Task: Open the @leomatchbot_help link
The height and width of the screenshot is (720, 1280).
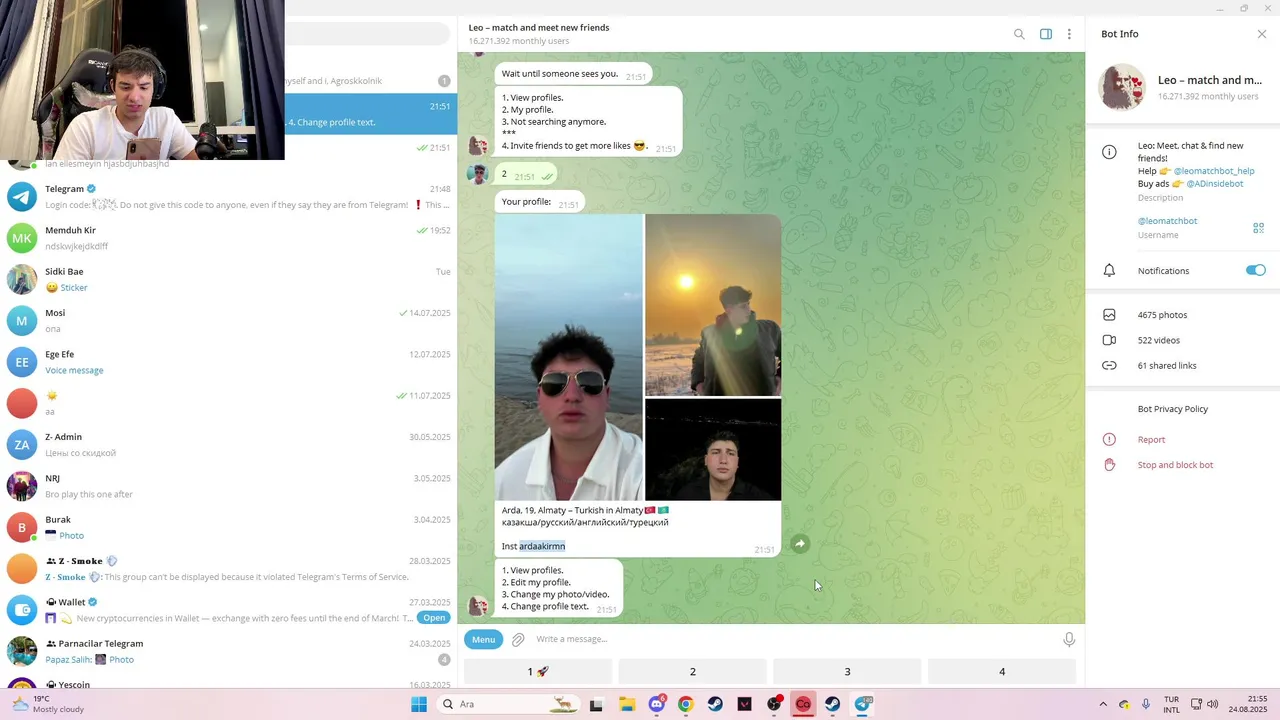Action: tap(1214, 171)
